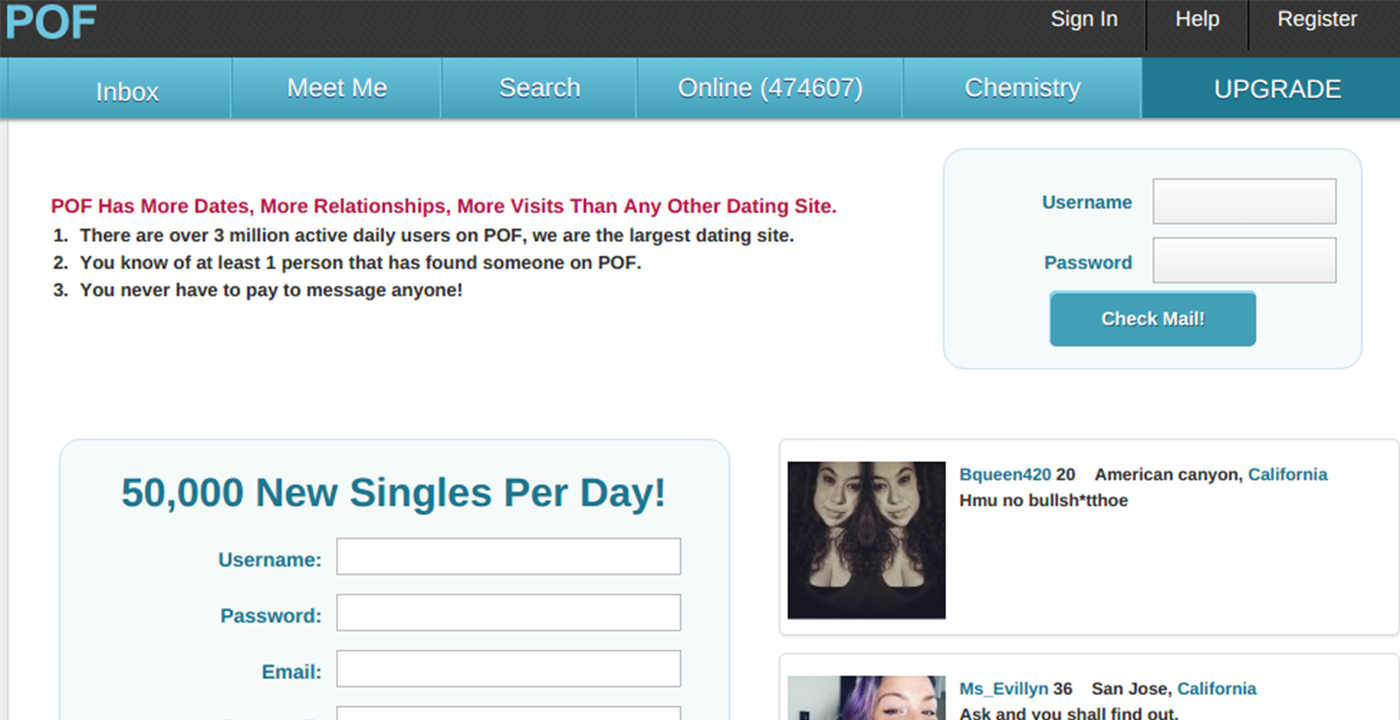Viewport: 1400px width, 720px height.
Task: Click the red 'POF Has More Dates' headline
Action: 443,207
